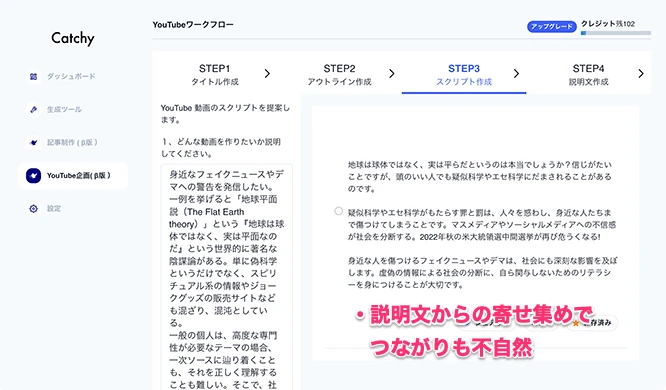Click the credit remaining progress bar
Image resolution: width=666 pixels, height=390 pixels.
[x=616, y=33]
